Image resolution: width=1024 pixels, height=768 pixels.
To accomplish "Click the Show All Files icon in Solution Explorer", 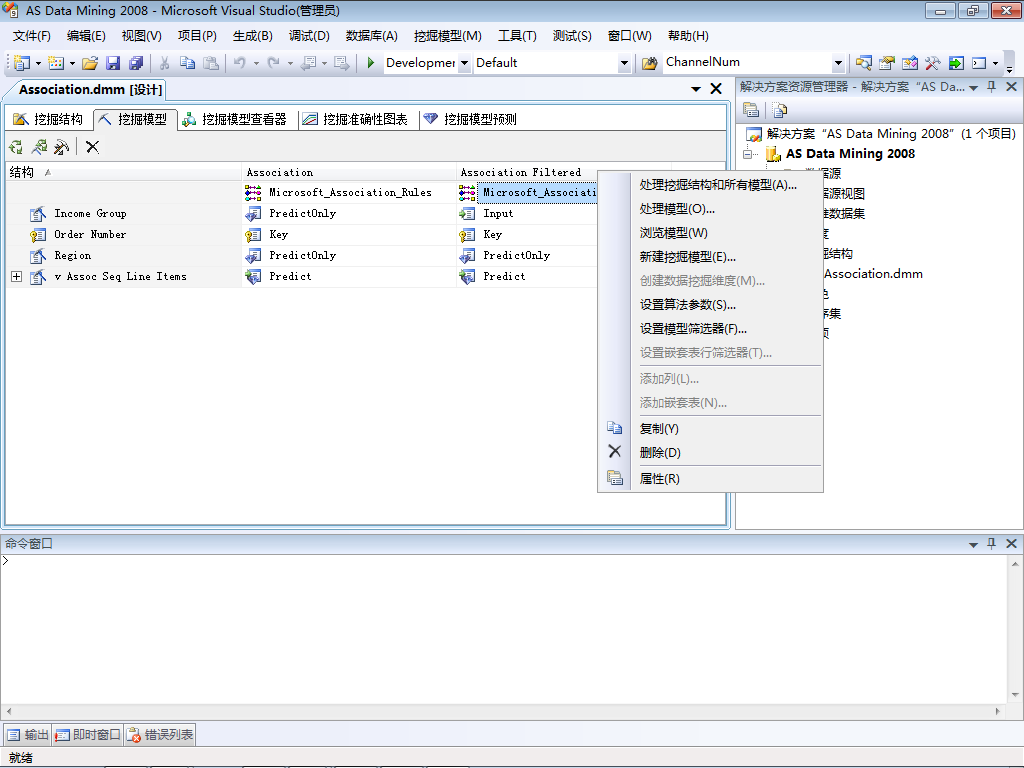I will (x=780, y=110).
